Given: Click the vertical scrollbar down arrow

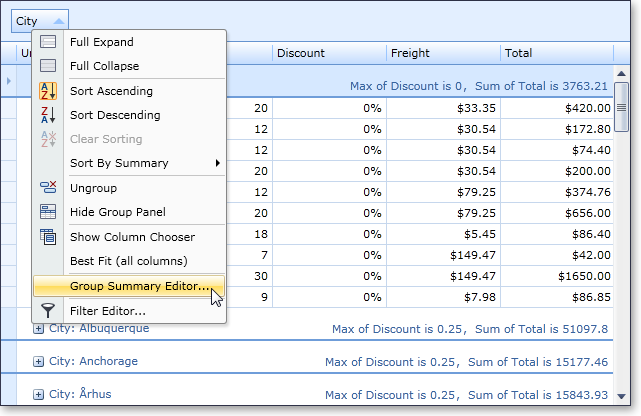Looking at the screenshot, I should tap(621, 396).
